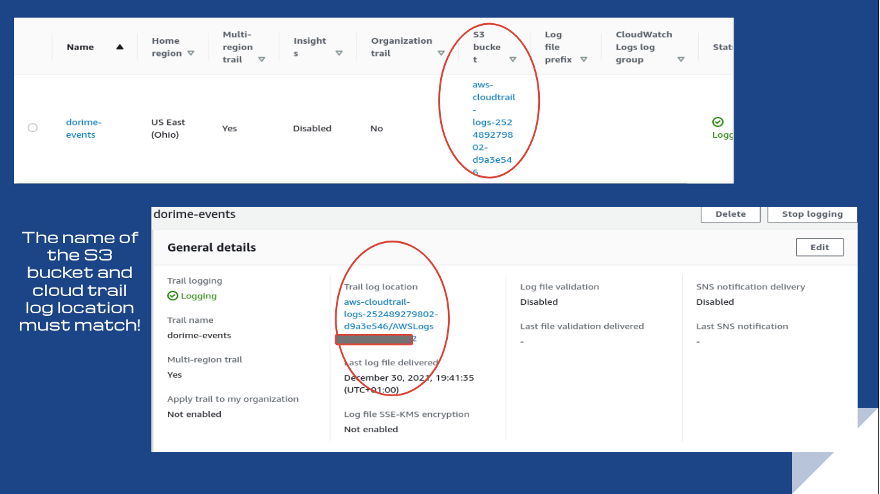Image resolution: width=880 pixels, height=494 pixels.
Task: Click 'dorime-events' value under Trail name
Action: [199, 335]
